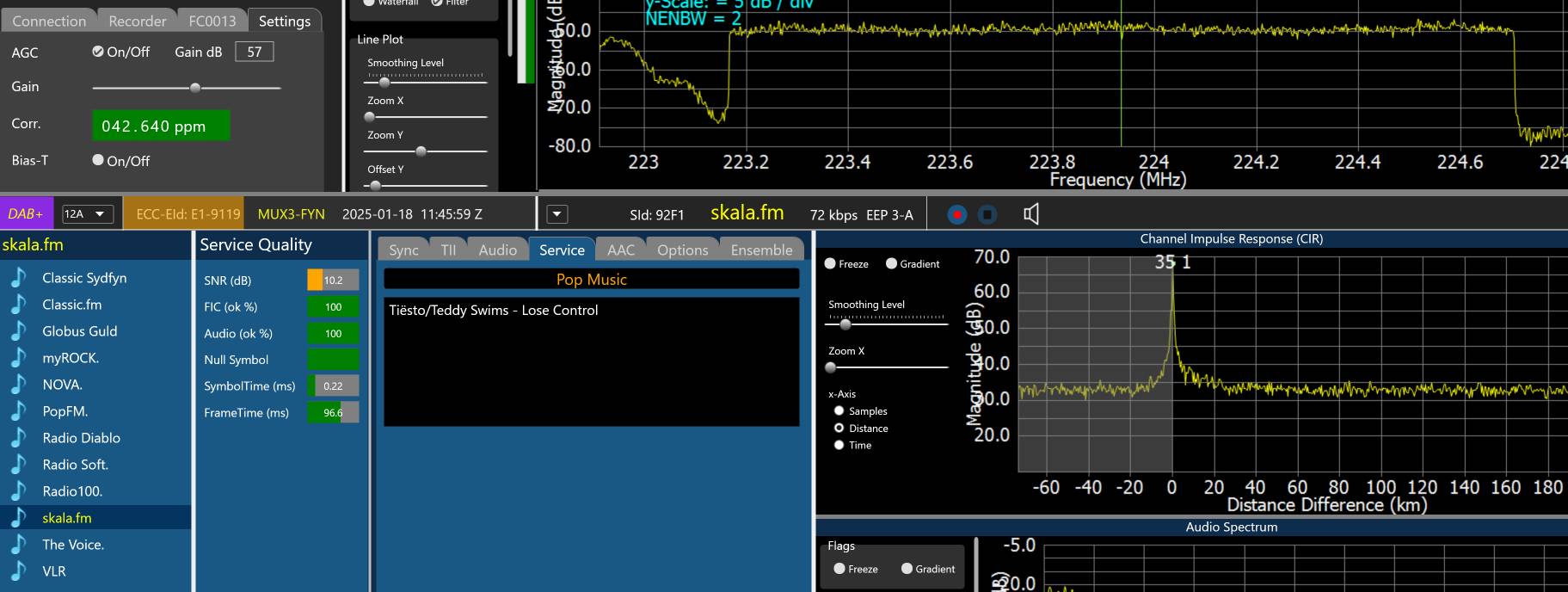This screenshot has width=1568, height=592.
Task: Mute audio with the speaker icon
Action: (x=1030, y=214)
